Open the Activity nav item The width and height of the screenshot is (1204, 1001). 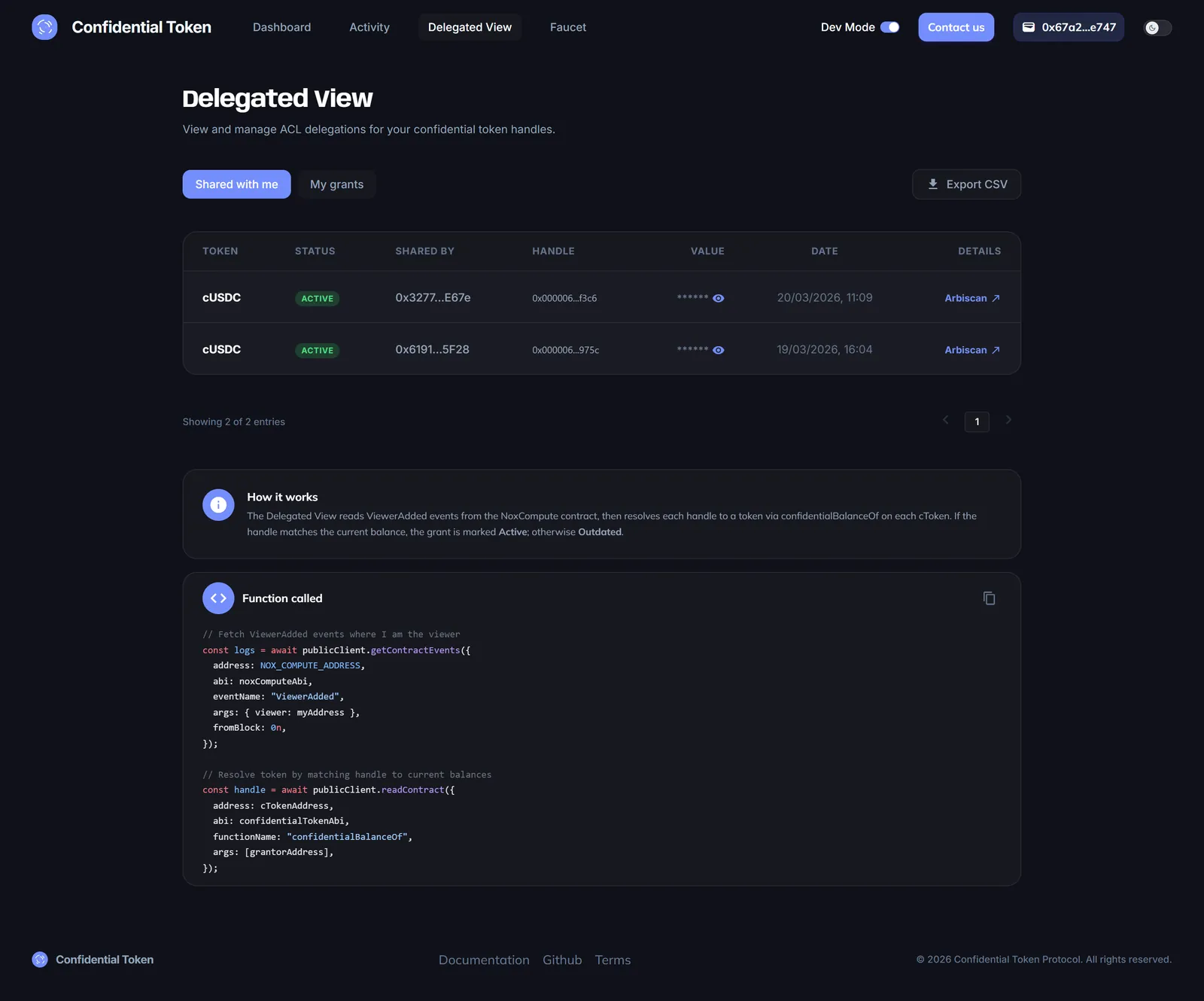(369, 27)
